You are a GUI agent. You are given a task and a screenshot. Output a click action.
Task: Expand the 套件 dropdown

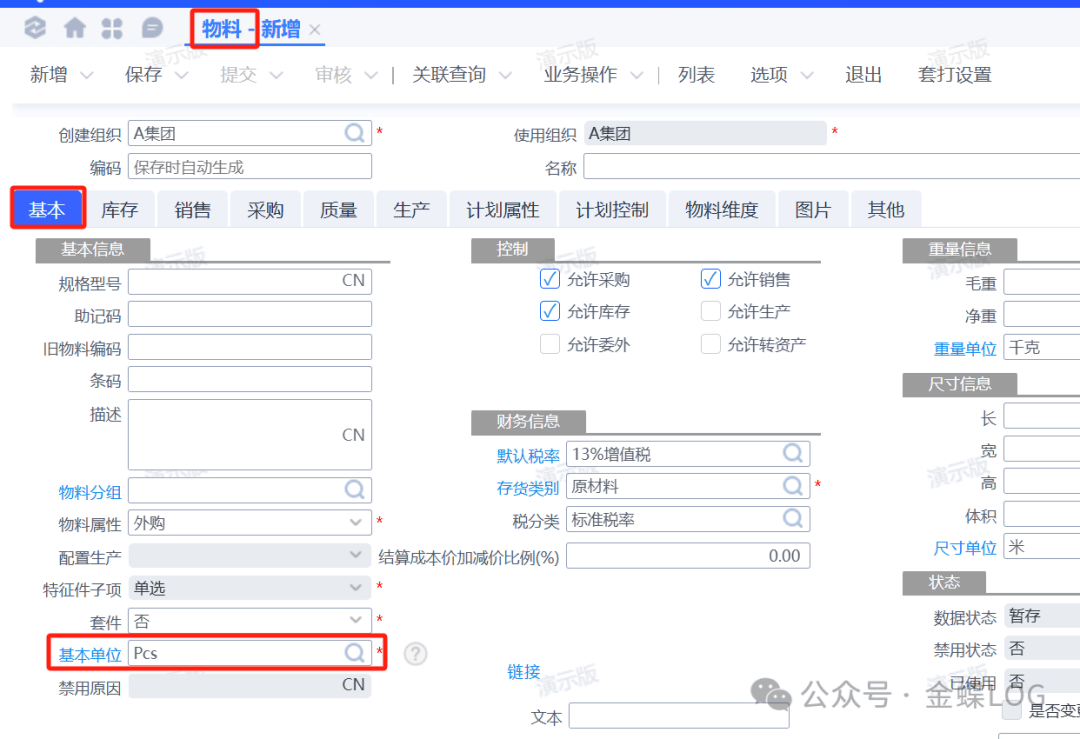point(357,621)
